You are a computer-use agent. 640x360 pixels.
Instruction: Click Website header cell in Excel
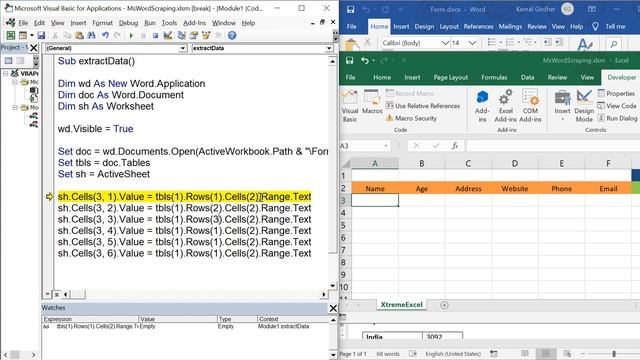(x=515, y=189)
